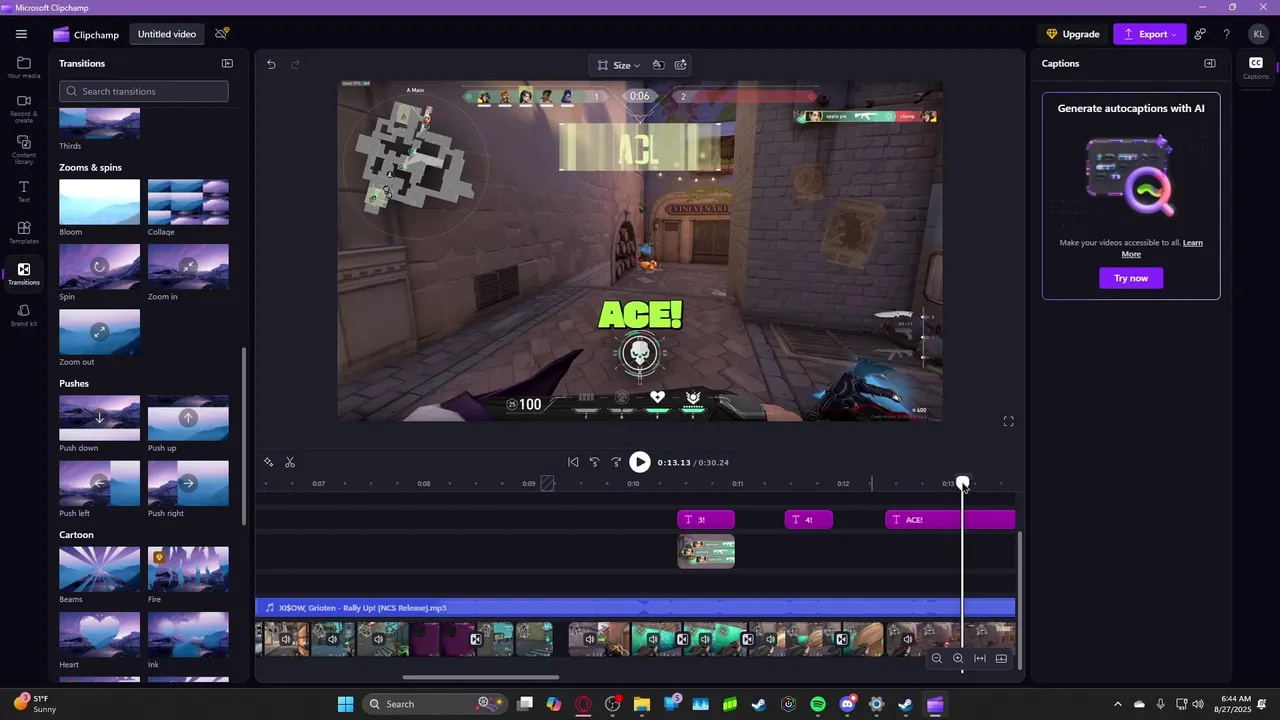The image size is (1280, 720).
Task: Click the horizontal timeline scrollbar
Action: 481,677
